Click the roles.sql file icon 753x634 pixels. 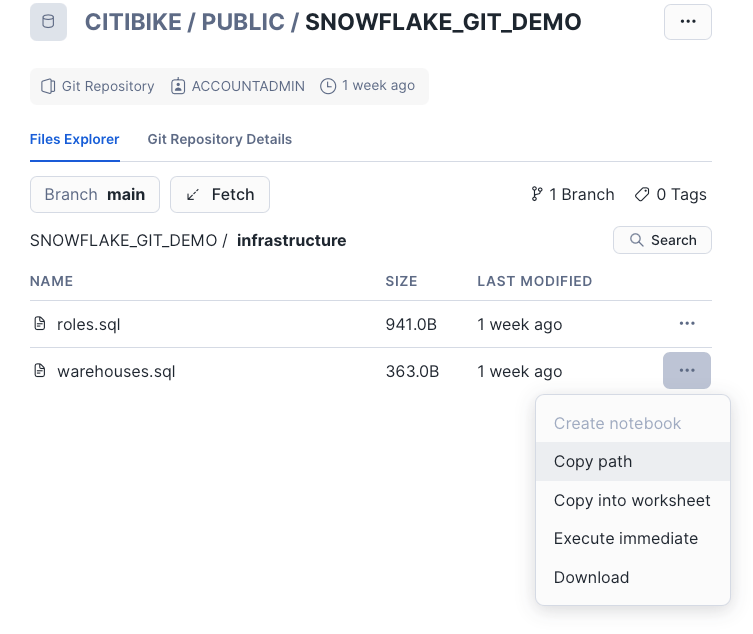click(40, 324)
